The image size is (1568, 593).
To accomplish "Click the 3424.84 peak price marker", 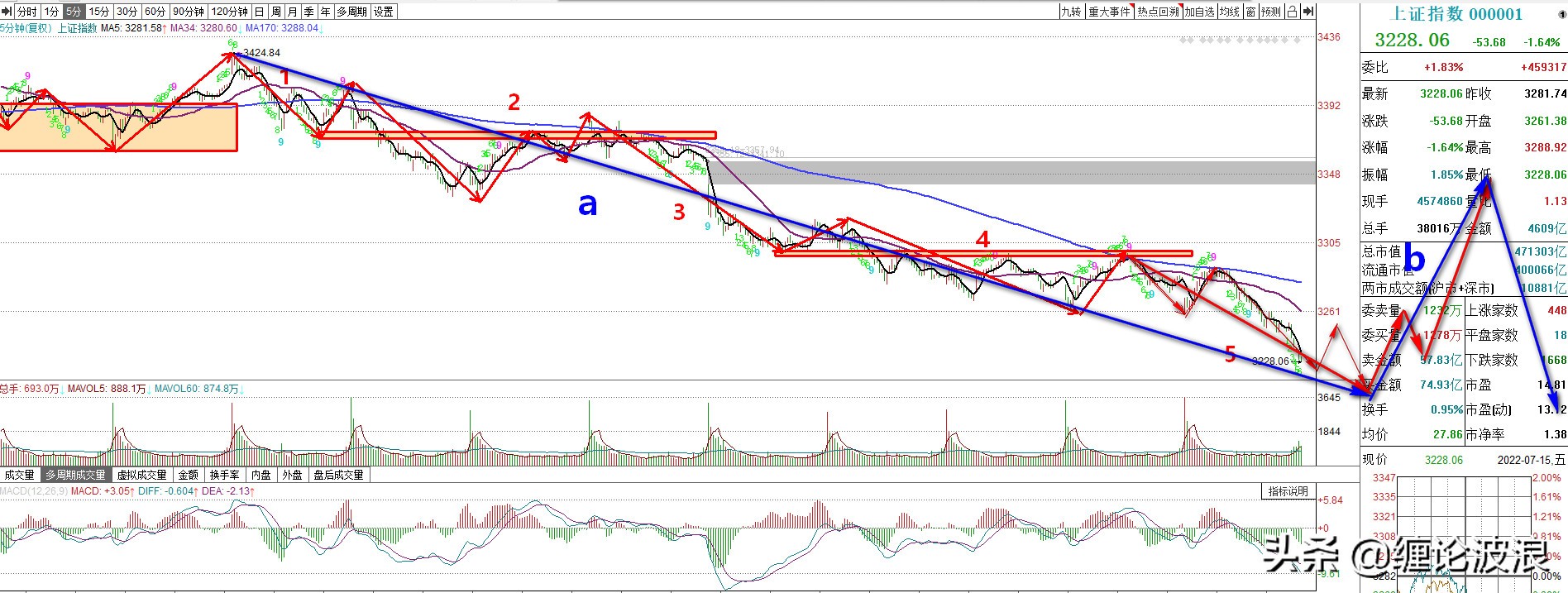I will [261, 53].
